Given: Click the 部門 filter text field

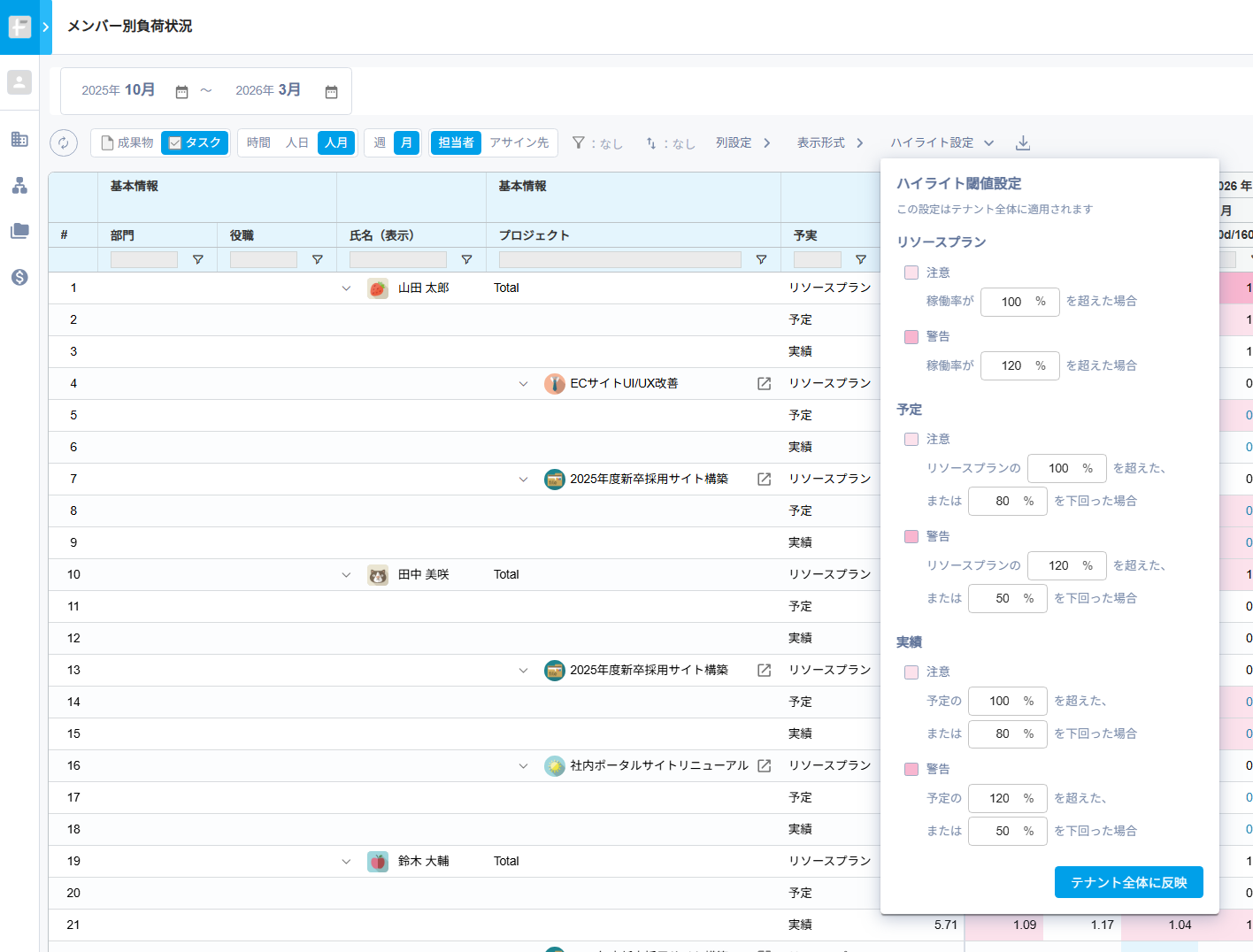Looking at the screenshot, I should coord(144,260).
